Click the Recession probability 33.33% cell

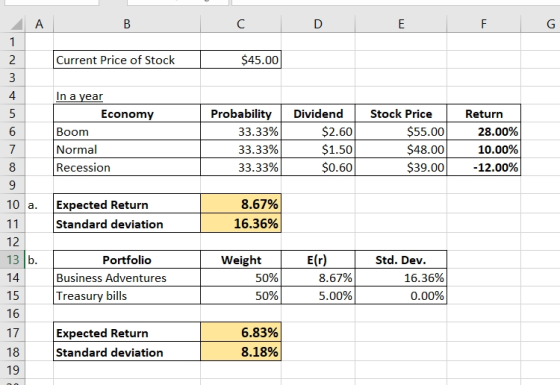pyautogui.click(x=241, y=167)
